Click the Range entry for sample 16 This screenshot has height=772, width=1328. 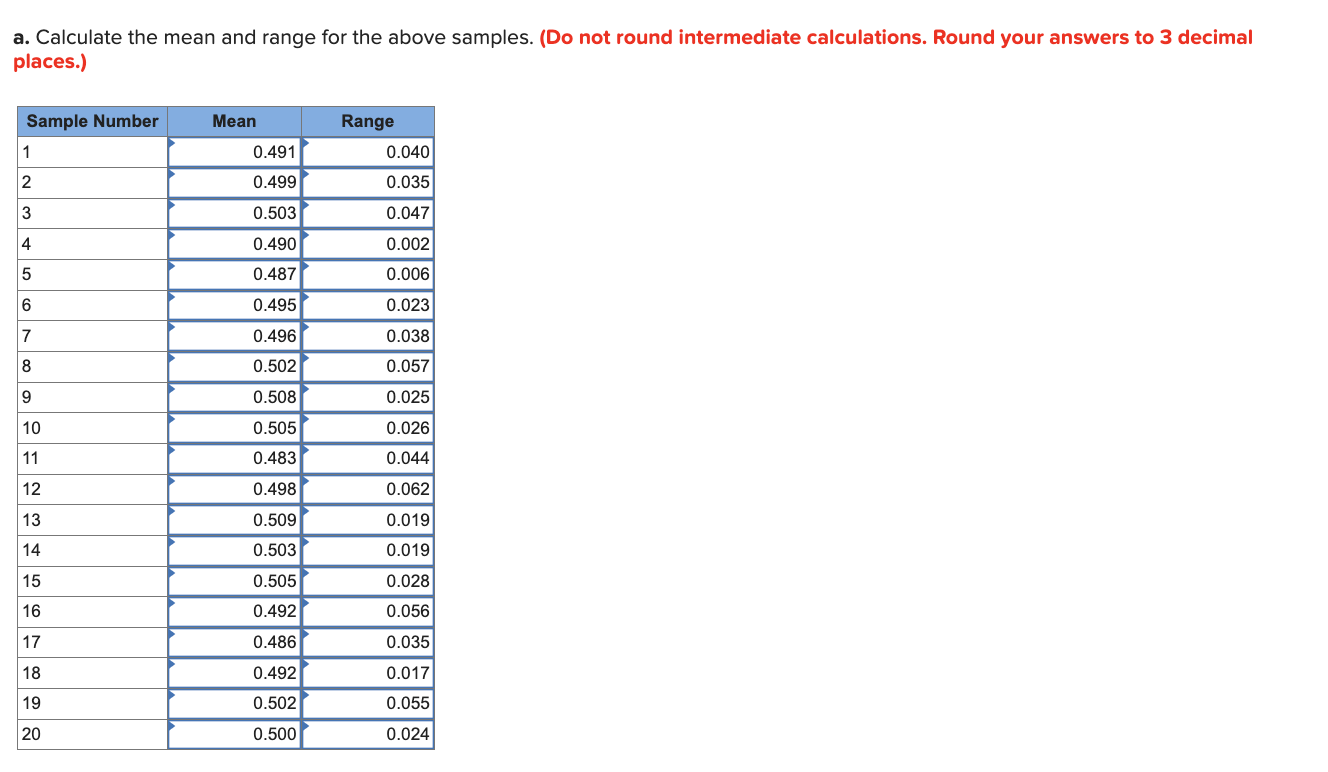(368, 611)
